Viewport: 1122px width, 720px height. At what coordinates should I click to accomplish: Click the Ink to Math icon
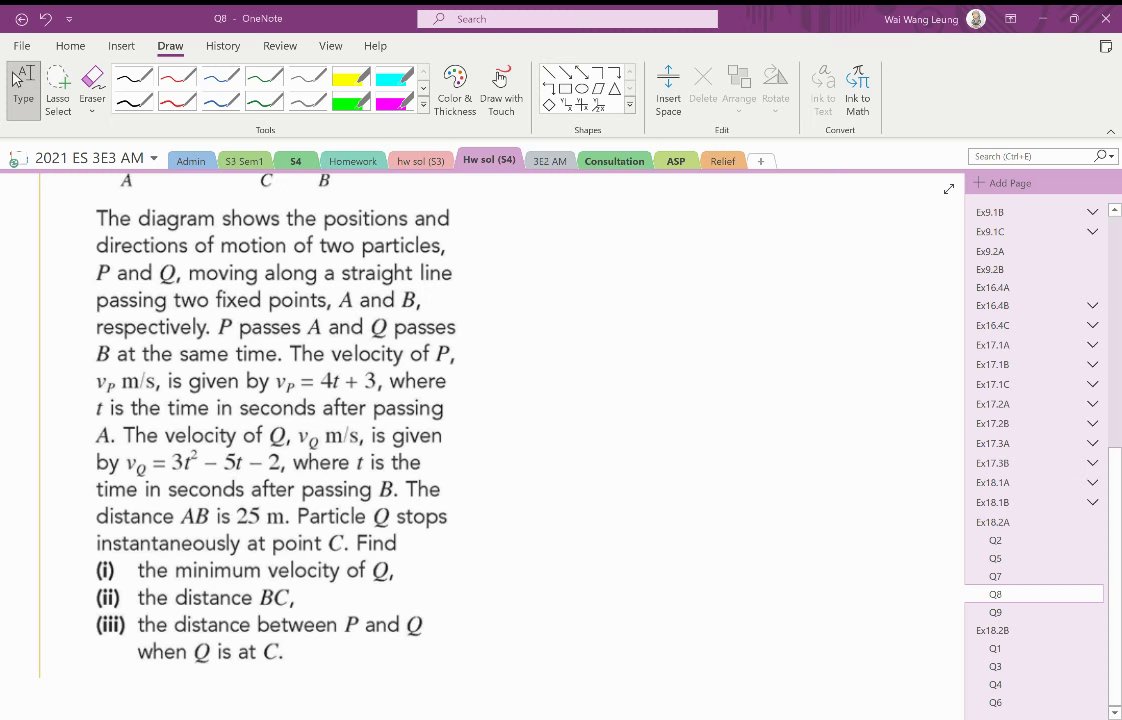[x=857, y=91]
